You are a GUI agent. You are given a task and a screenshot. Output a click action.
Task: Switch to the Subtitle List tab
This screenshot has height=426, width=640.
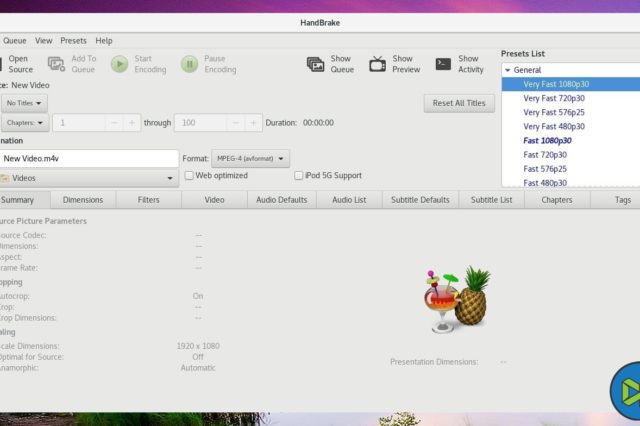click(491, 200)
